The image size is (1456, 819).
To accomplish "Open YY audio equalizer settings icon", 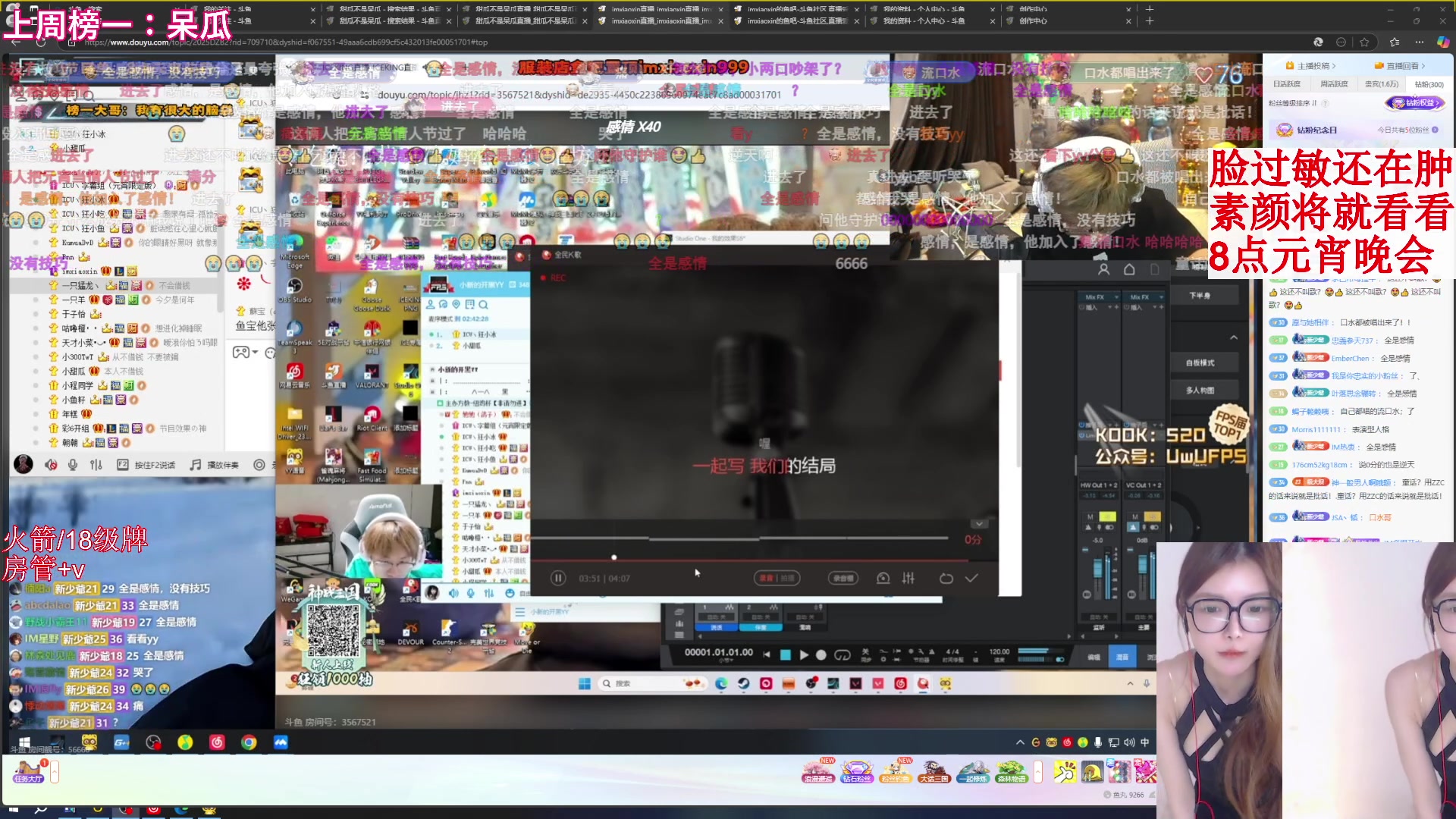I will coord(96,465).
